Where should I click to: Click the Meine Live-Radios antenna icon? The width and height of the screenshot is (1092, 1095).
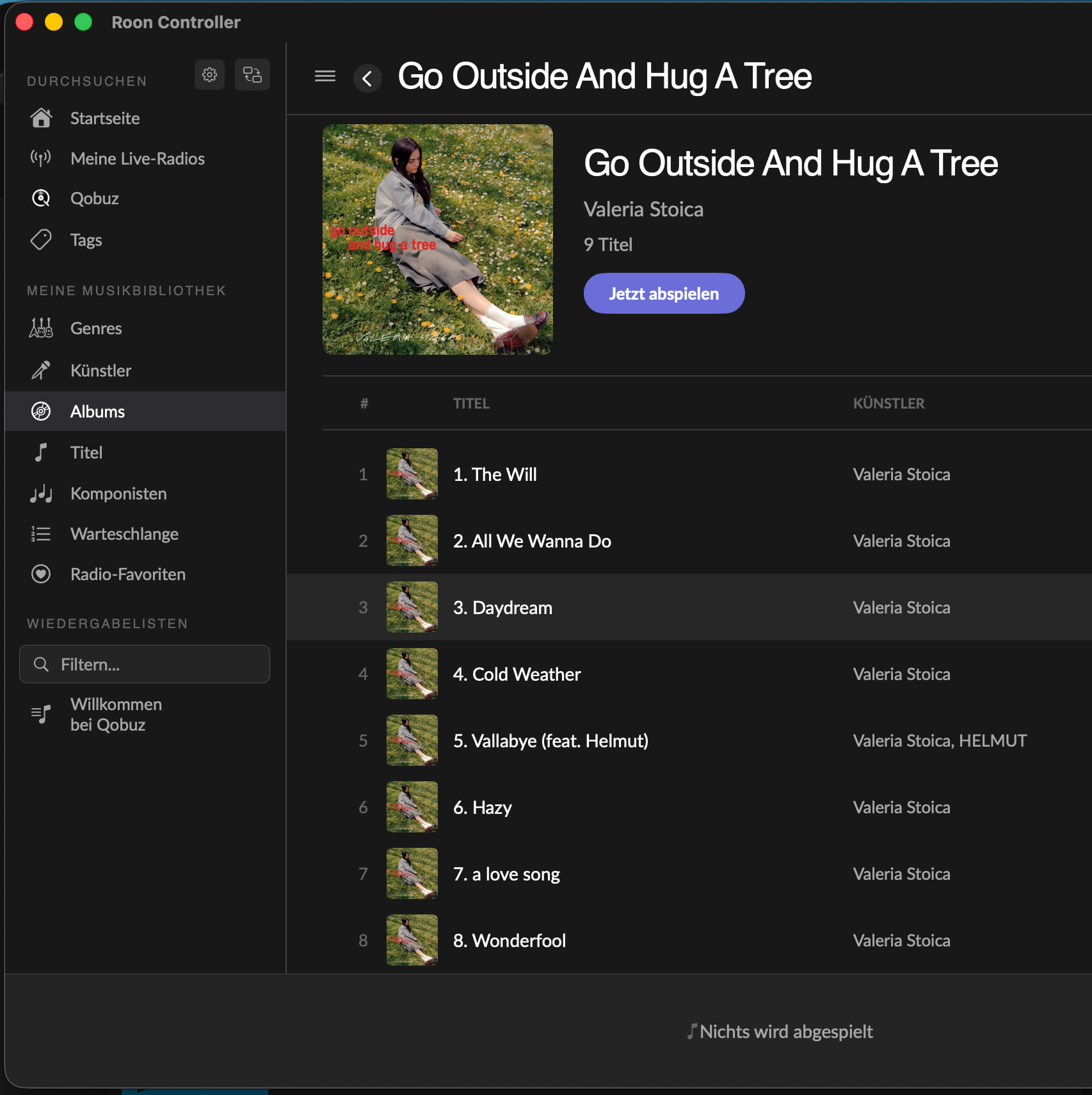click(41, 158)
